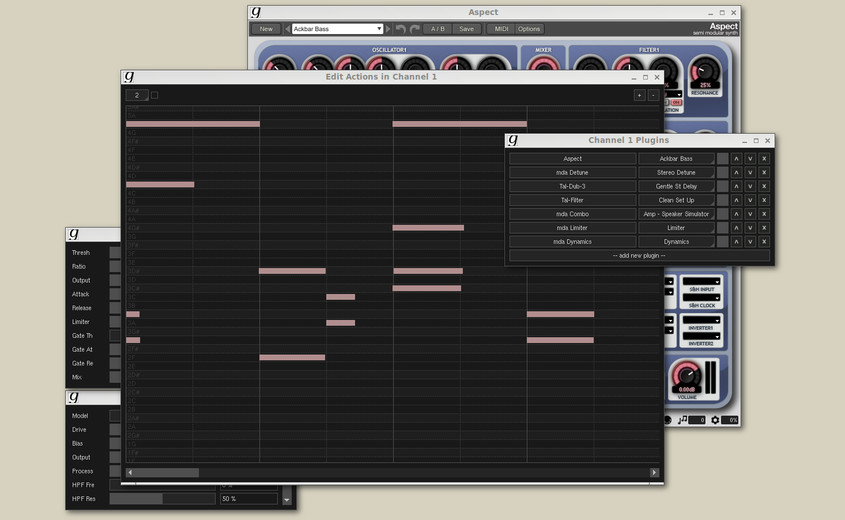The height and width of the screenshot is (520, 845).
Task: Move mda Dynamics plugin up
Action: [736, 241]
